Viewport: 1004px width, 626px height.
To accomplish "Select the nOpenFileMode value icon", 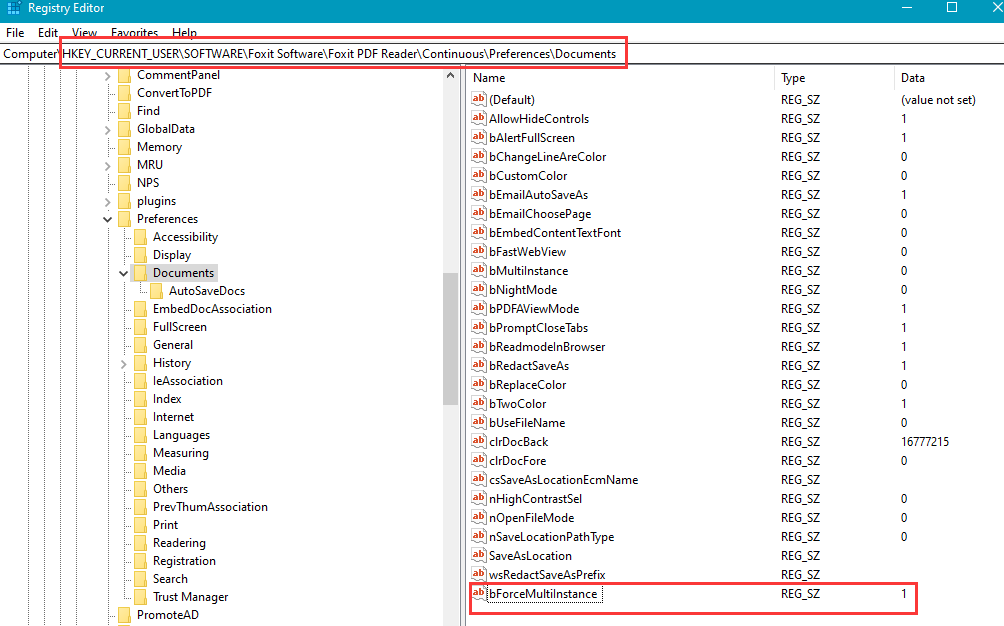I will [478, 517].
